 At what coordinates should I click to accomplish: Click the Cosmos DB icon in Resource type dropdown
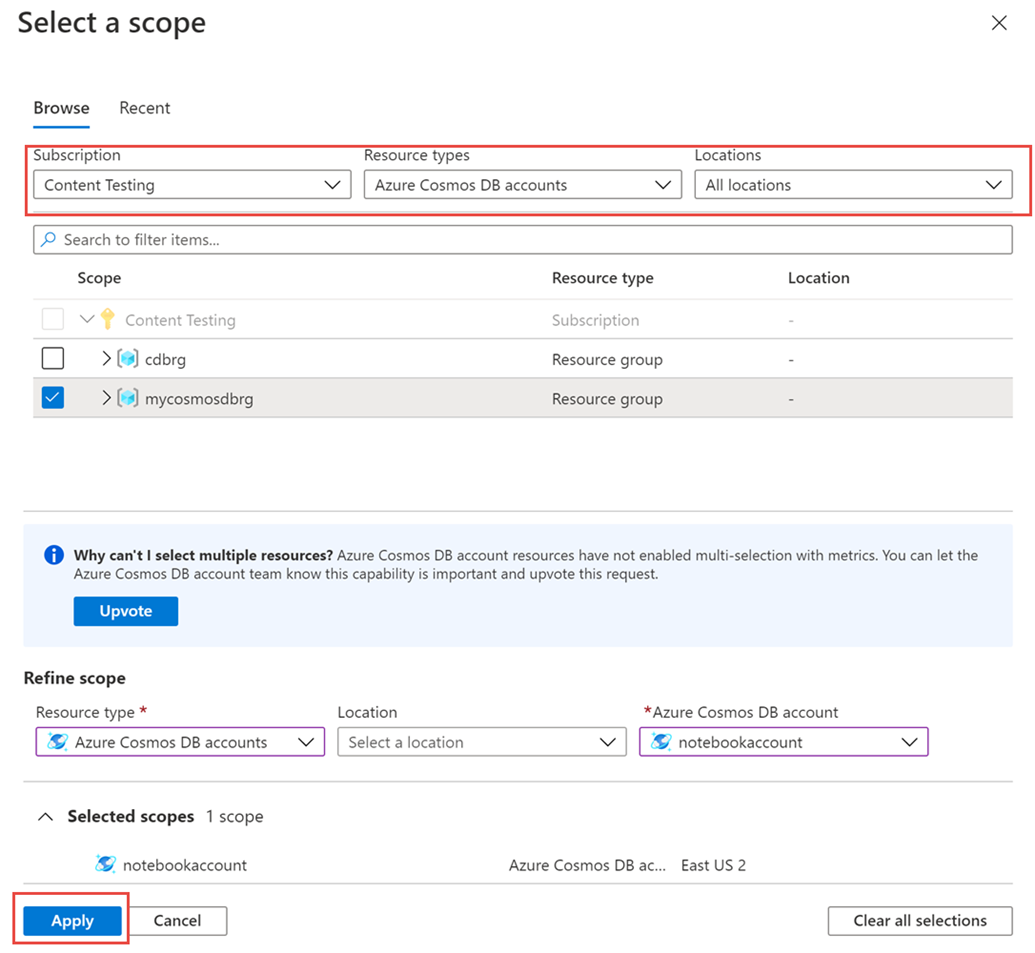click(57, 741)
